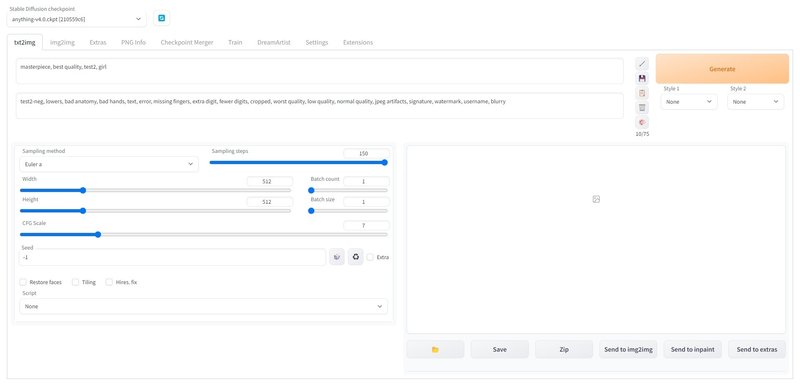Click the 10/75 token counter text

coord(642,134)
